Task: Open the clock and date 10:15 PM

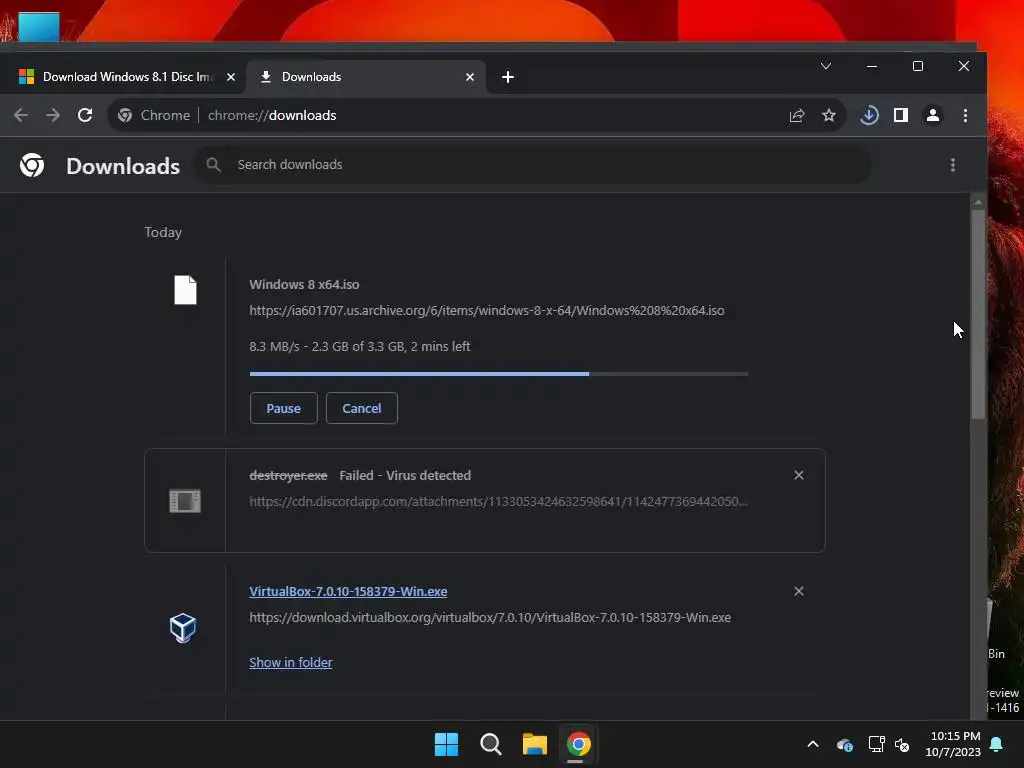Action: pos(953,744)
